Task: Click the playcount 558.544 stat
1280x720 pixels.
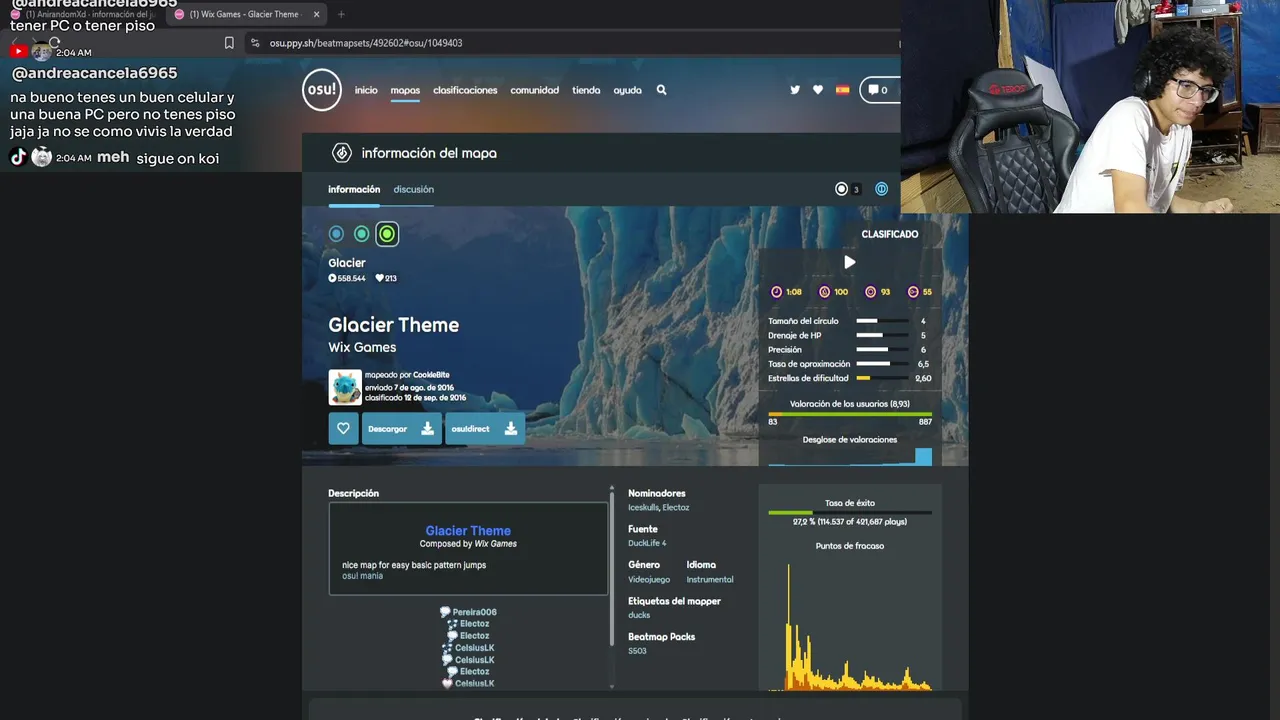Action: pos(347,278)
